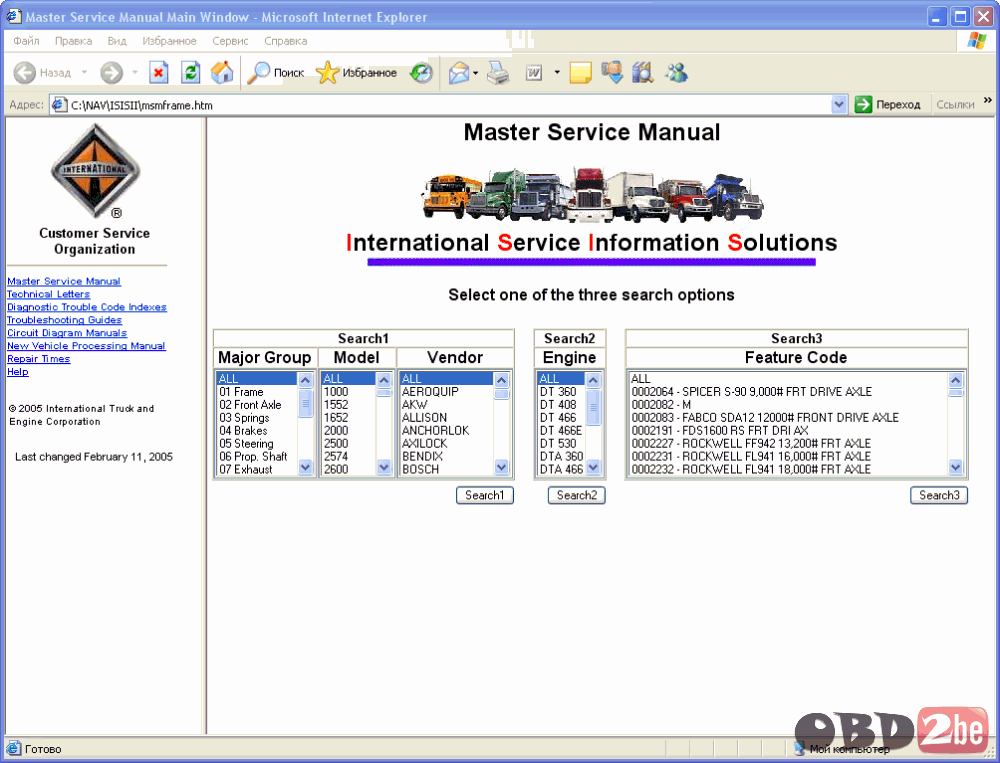
Task: Open the Circuit Diagram Manuals link
Action: pyautogui.click(x=67, y=332)
